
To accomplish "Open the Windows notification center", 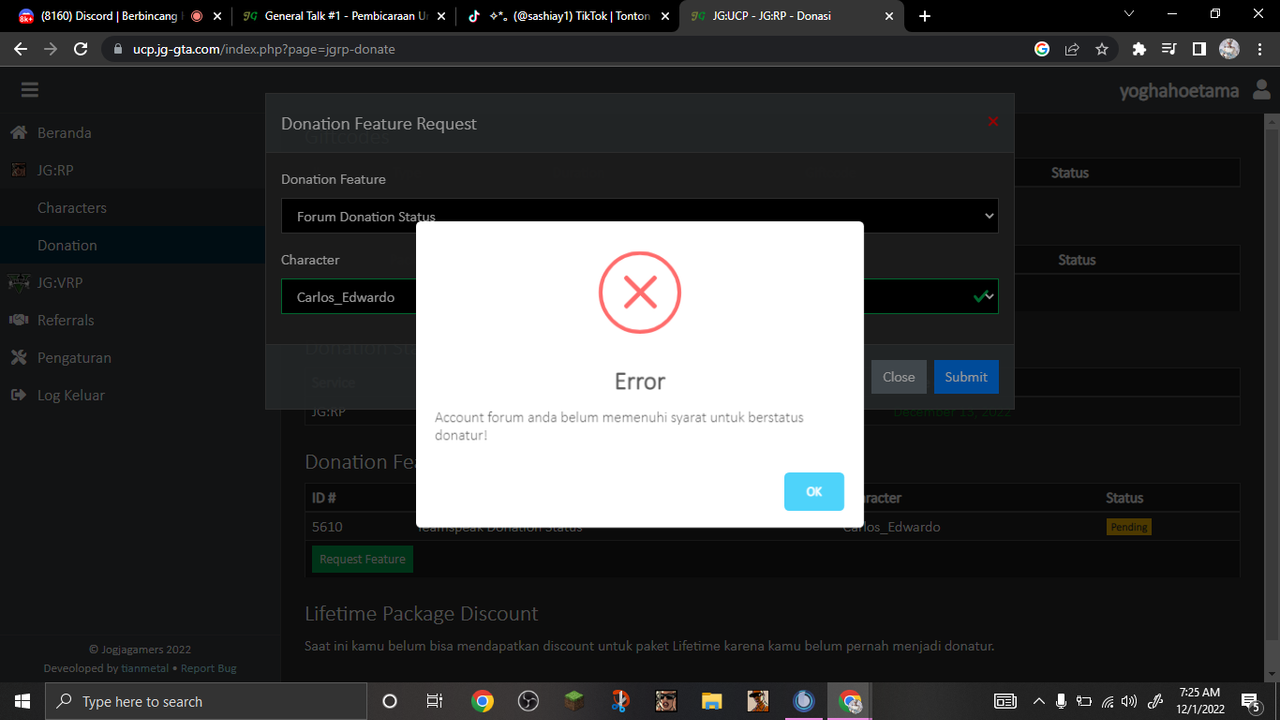I will (x=1250, y=701).
